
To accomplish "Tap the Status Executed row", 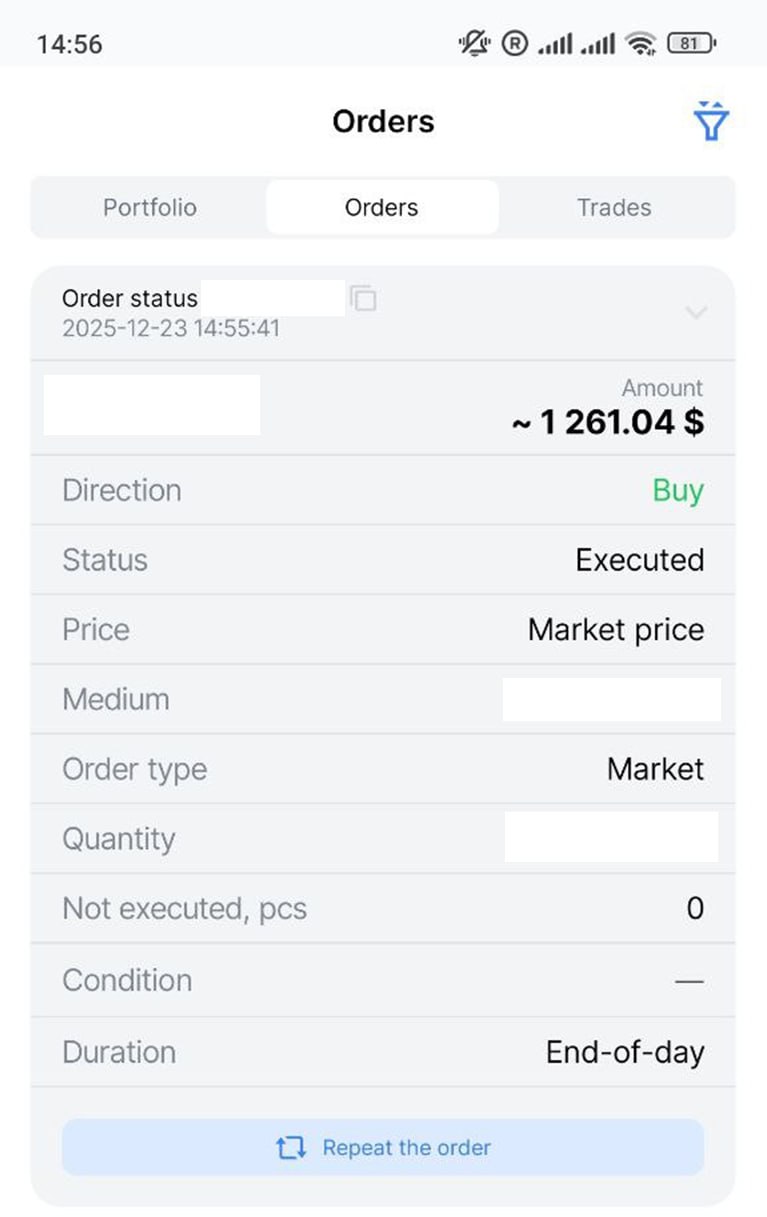I will point(383,560).
